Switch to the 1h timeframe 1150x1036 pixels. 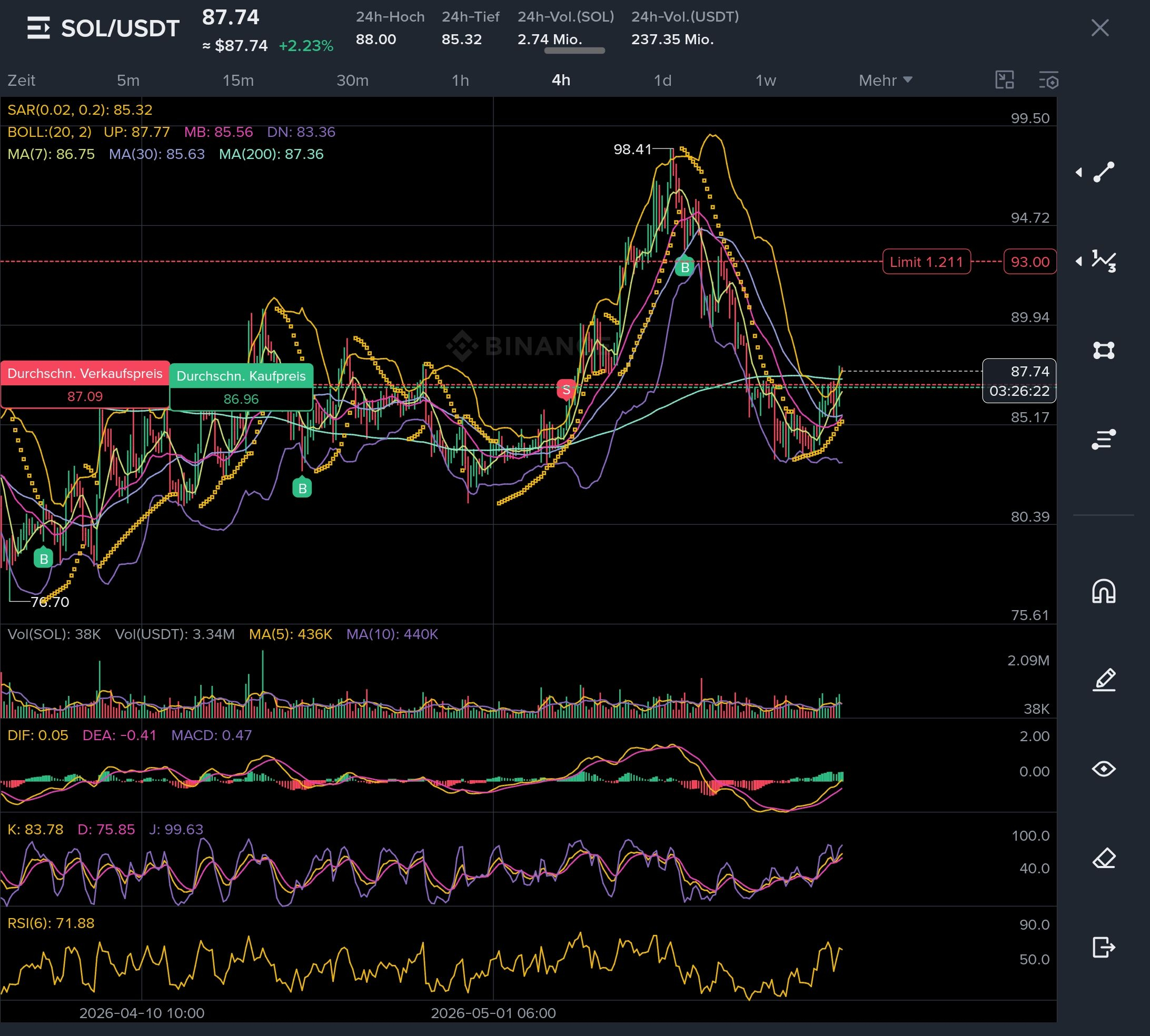click(460, 80)
